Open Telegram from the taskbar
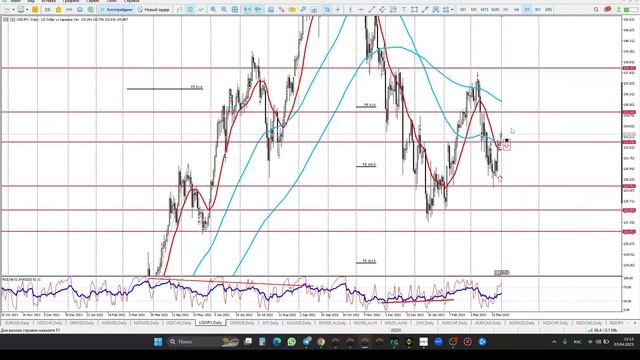Screen dimensions: 640x360 coord(307,342)
